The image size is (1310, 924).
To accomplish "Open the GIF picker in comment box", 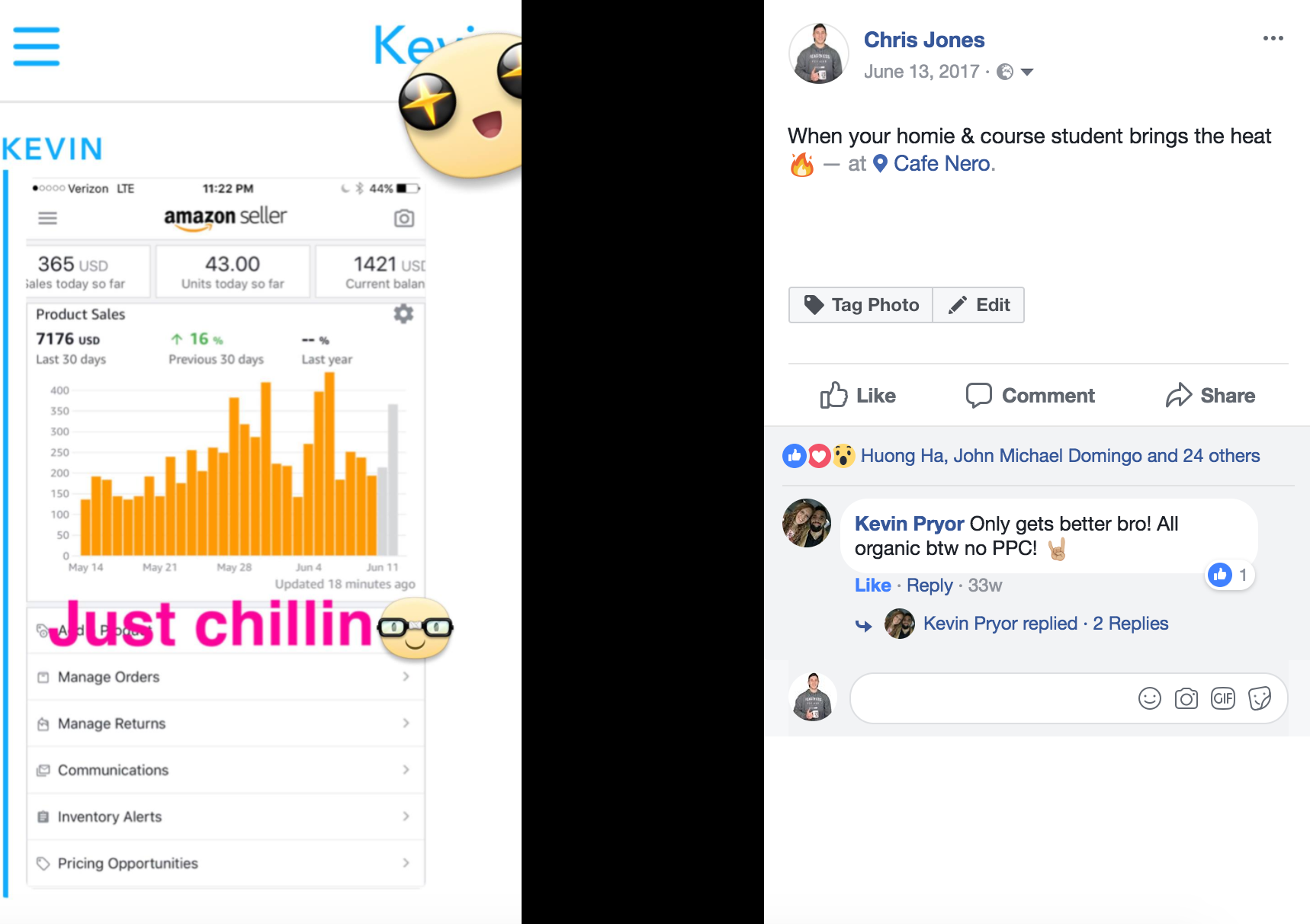I will (1222, 698).
